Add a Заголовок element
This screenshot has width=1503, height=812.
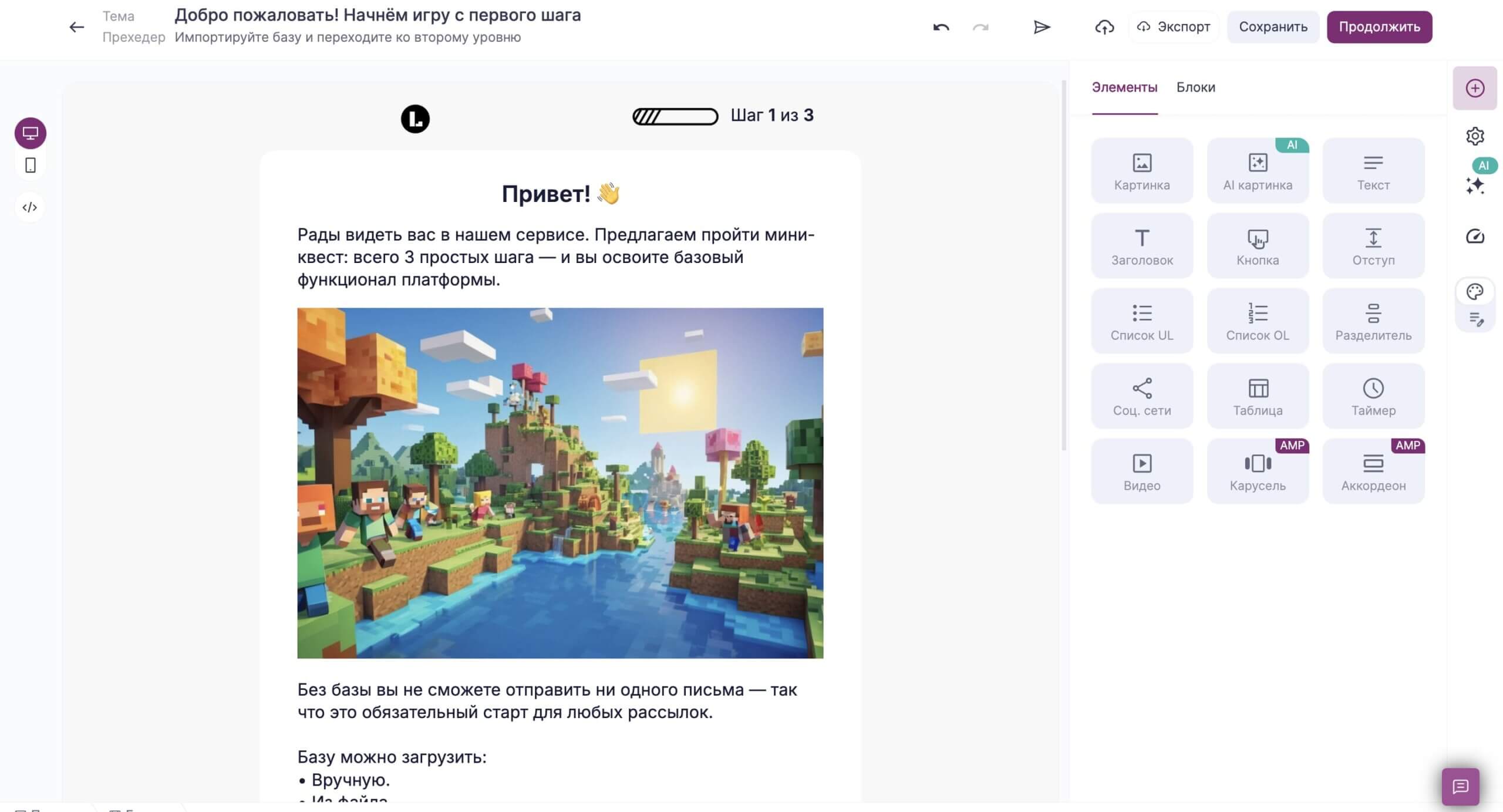1142,246
